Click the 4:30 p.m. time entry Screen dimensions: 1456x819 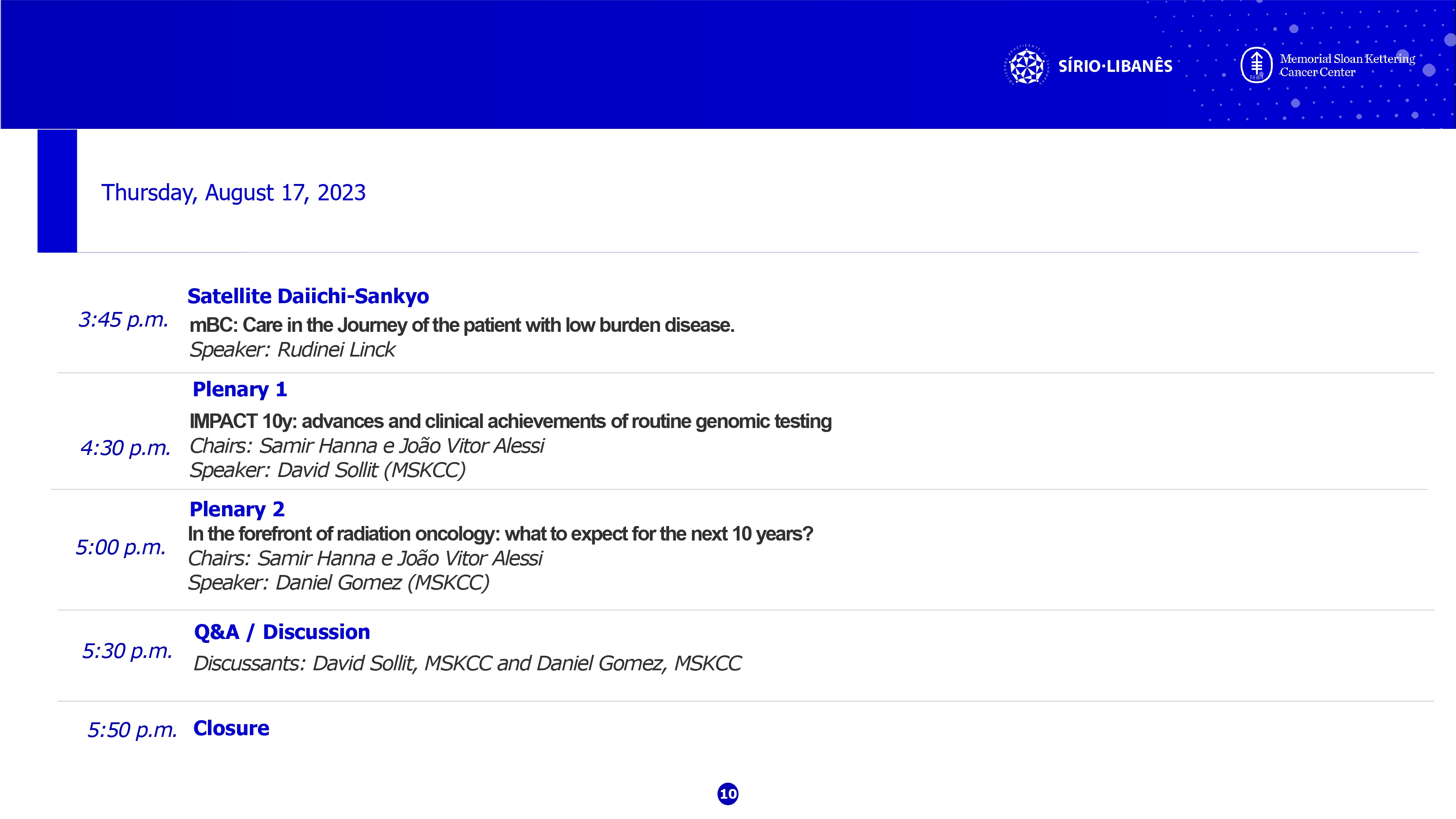125,448
